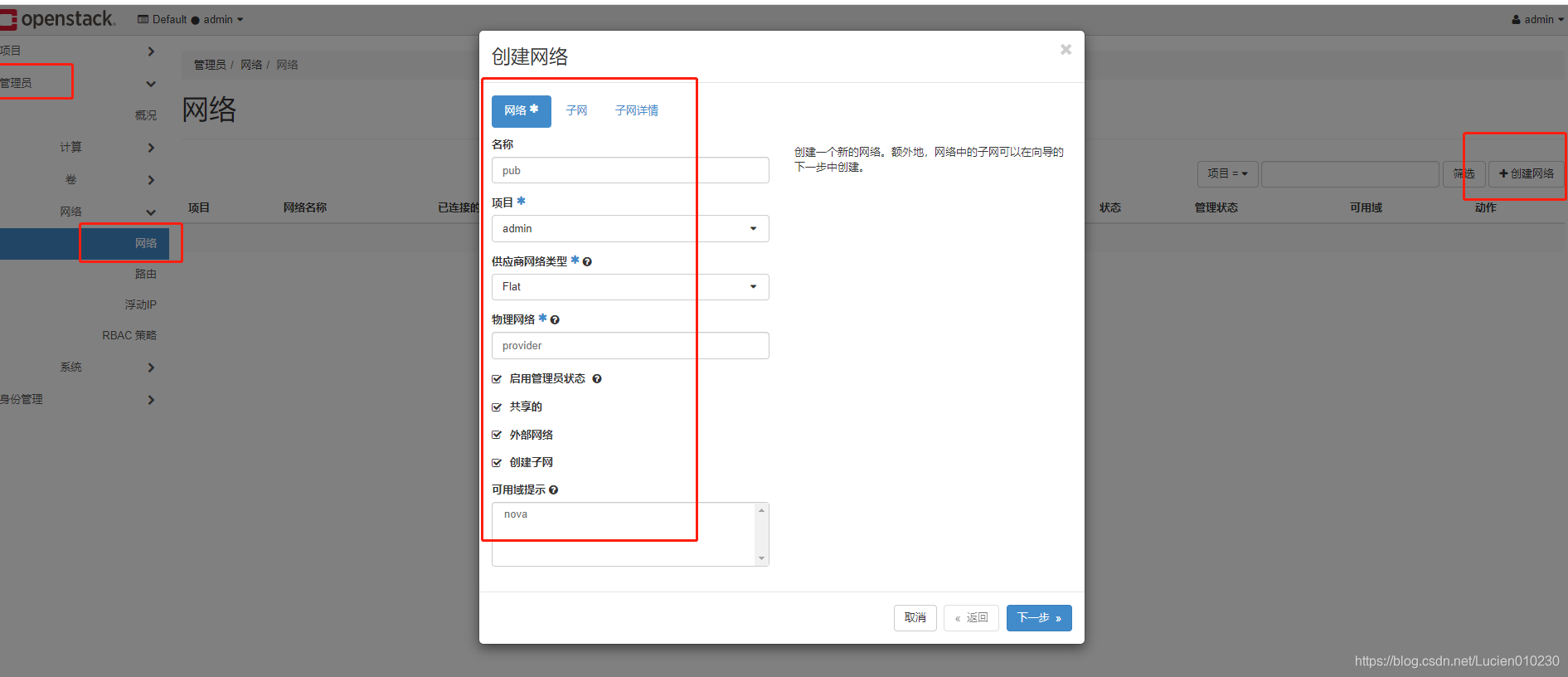Viewport: 1568px width, 677px height.
Task: Open help icon next to 物理网络
Action: click(555, 320)
